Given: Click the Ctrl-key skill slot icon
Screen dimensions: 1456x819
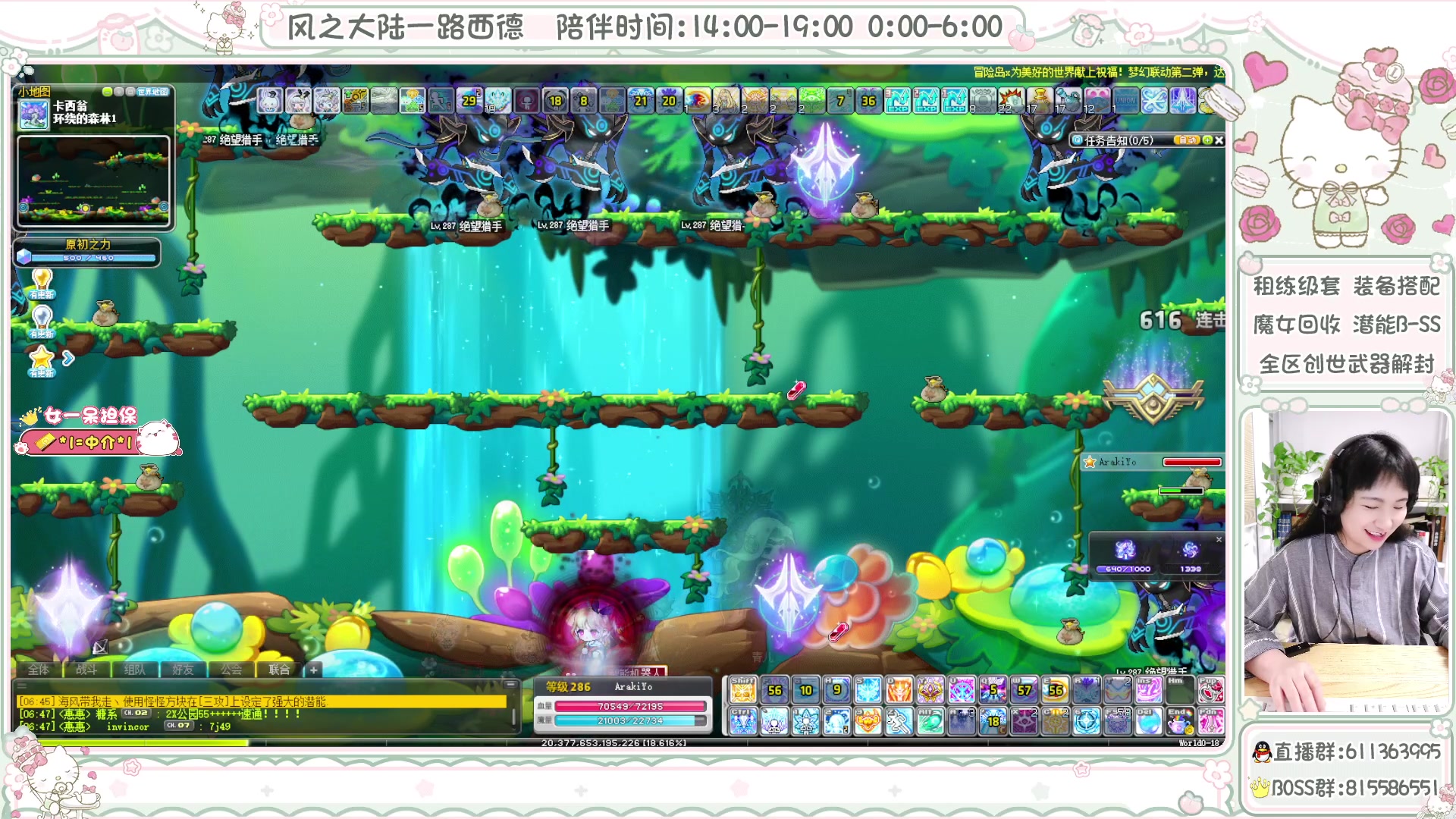Looking at the screenshot, I should click(x=742, y=721).
